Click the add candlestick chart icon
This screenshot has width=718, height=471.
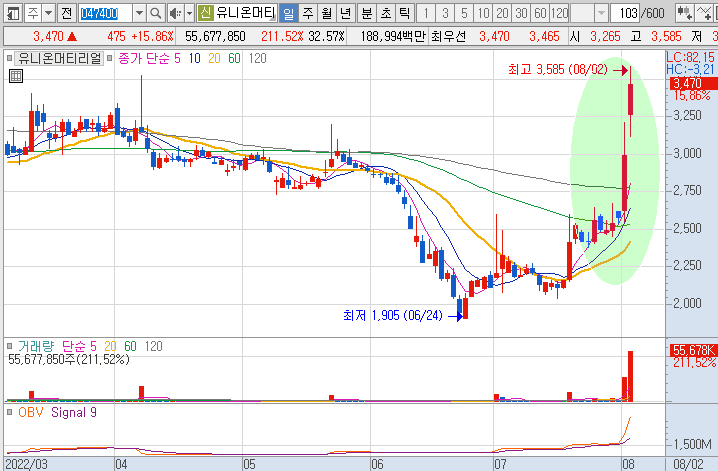685,13
